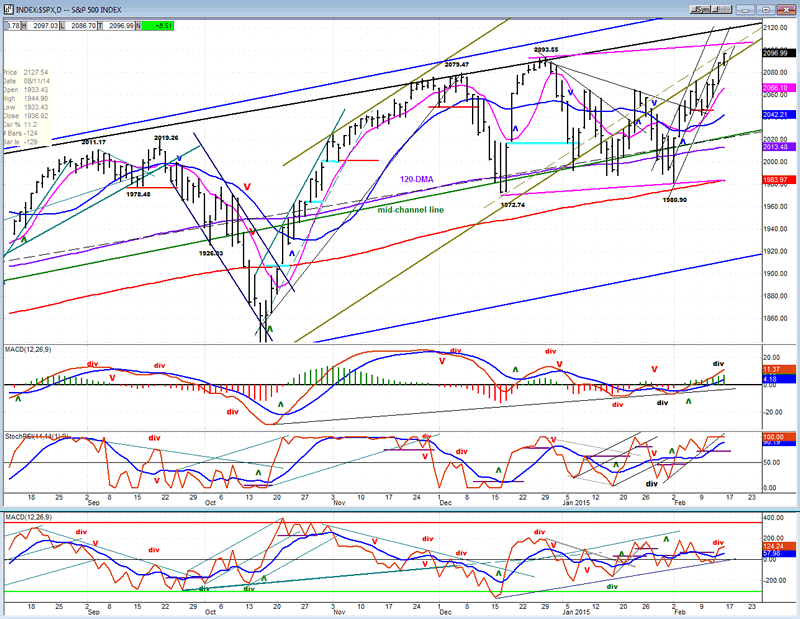Viewport: 800px width, 619px height.
Task: Click the High quote field showing 2097.03
Action: (x=41, y=26)
